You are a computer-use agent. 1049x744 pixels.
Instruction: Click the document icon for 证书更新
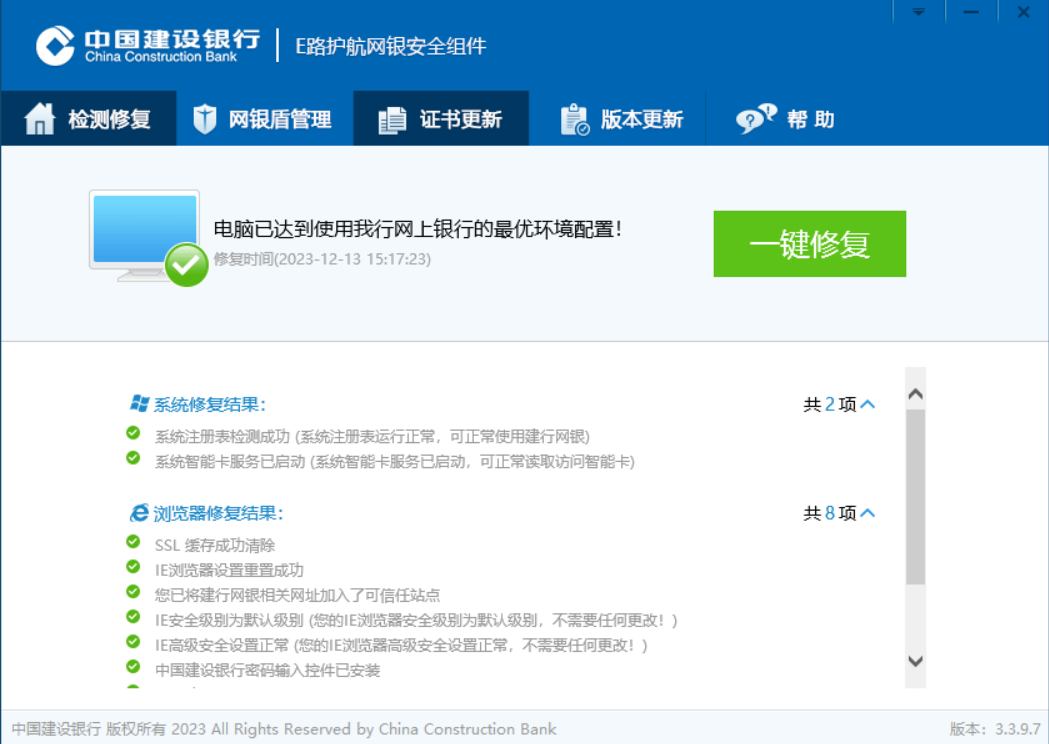pyautogui.click(x=393, y=119)
